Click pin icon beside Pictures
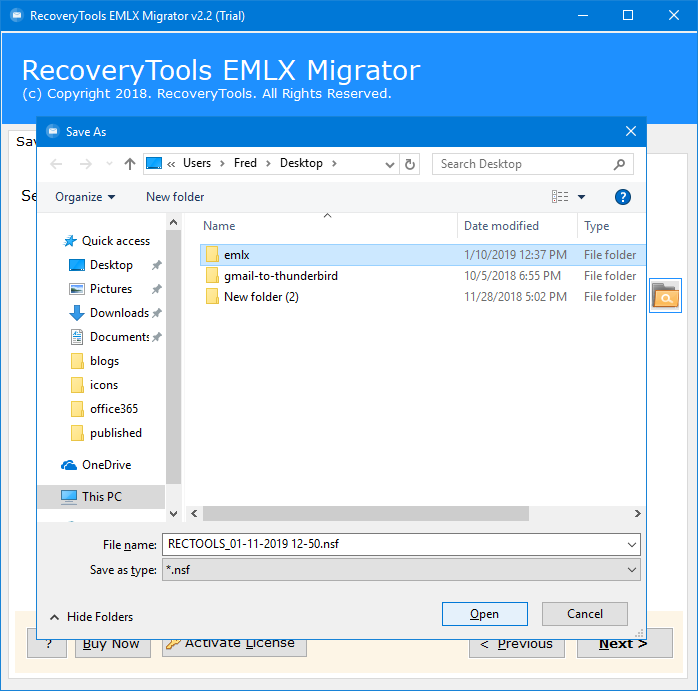Screen dimensions: 698x691 [x=156, y=289]
